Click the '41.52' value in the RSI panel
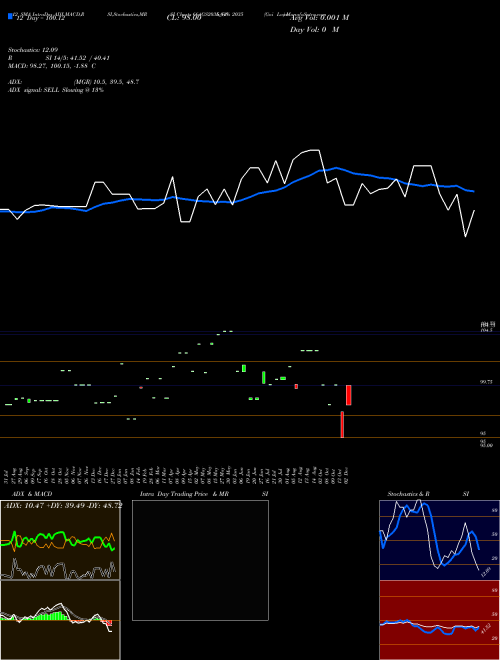Screen dimensions: 500x660 (x=485, y=628)
